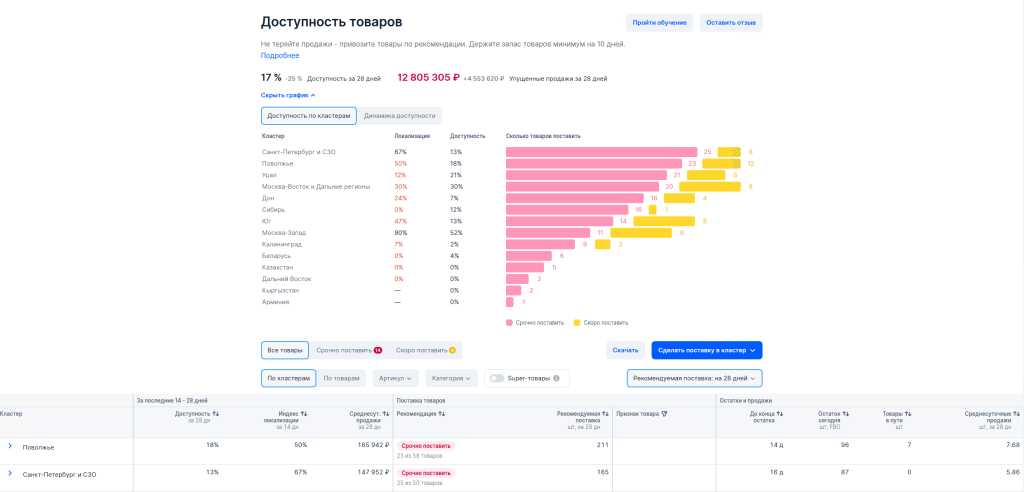Switch table view to По товарам
Image resolution: width=1024 pixels, height=492 pixels.
341,378
